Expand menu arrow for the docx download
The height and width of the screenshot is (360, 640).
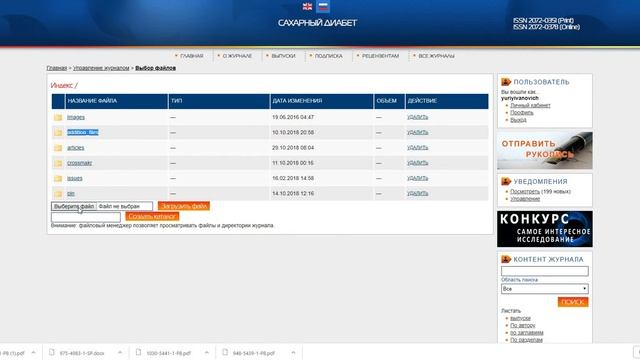(x=120, y=353)
